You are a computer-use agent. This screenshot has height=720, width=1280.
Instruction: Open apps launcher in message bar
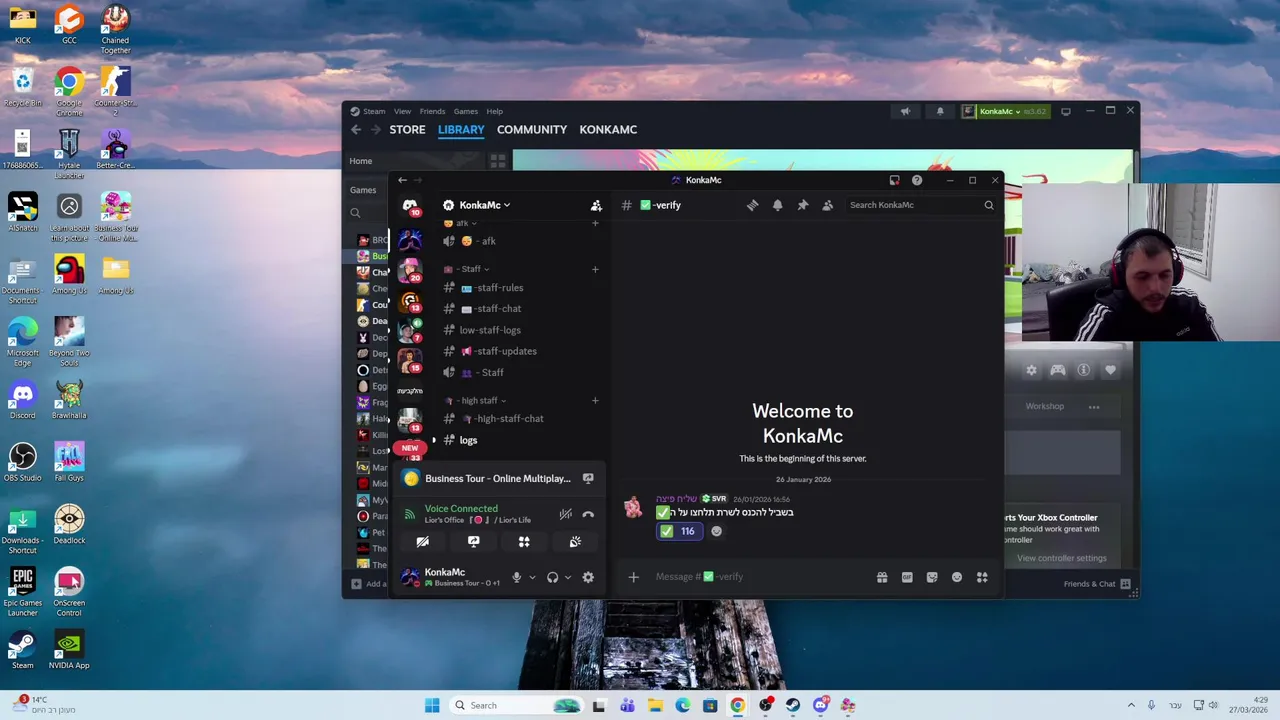click(982, 577)
